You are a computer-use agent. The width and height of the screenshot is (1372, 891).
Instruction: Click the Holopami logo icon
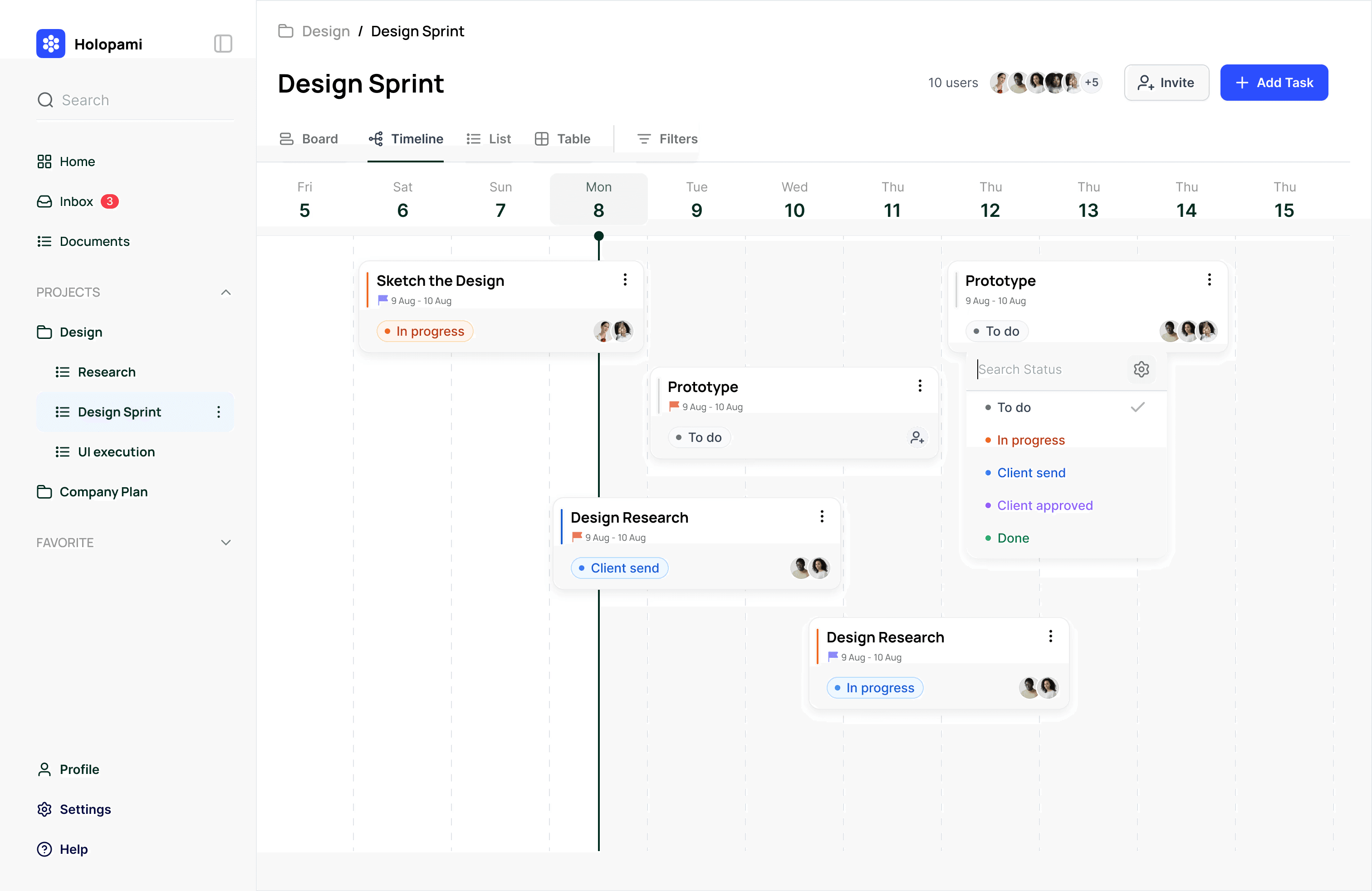click(51, 43)
